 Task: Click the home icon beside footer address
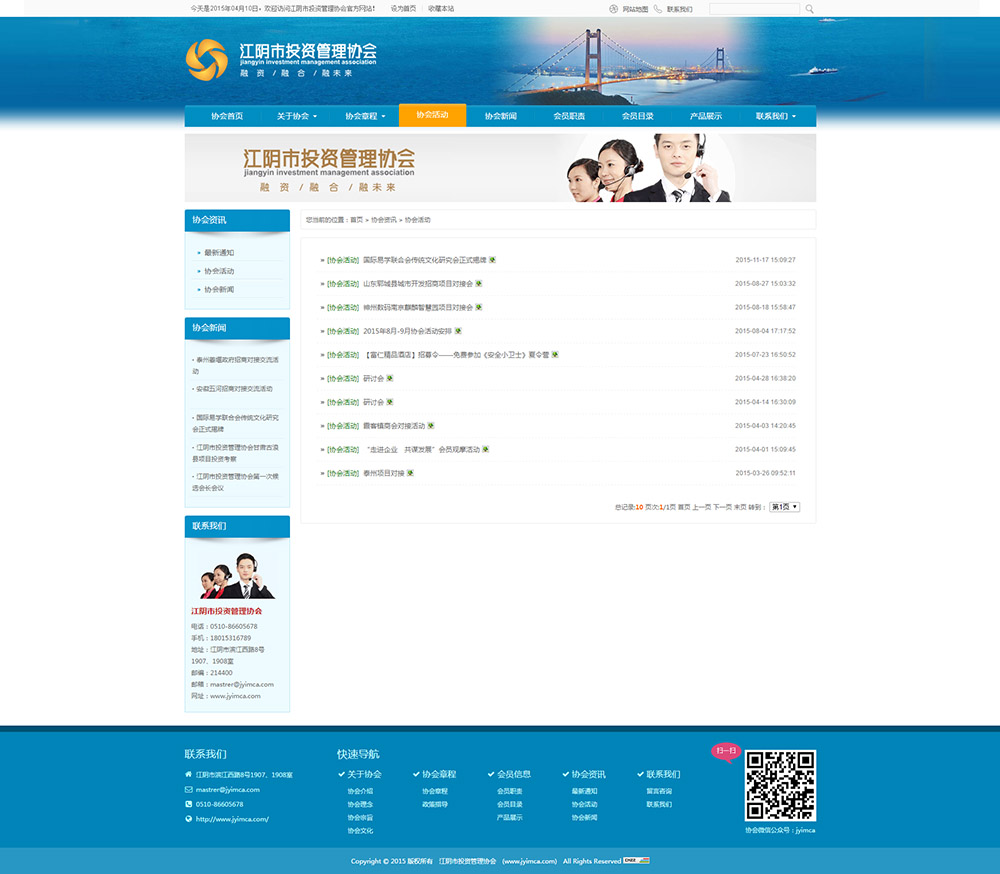pyautogui.click(x=188, y=774)
